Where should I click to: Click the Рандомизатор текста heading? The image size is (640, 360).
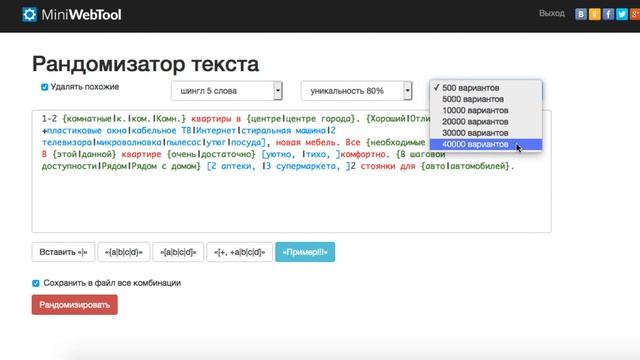click(145, 64)
